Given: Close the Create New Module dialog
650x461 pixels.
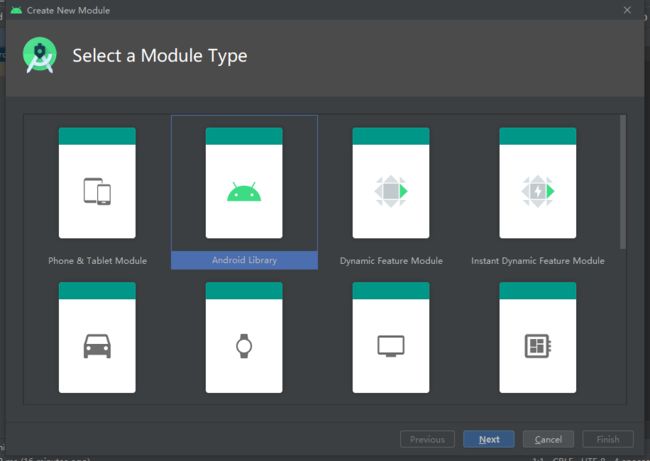Looking at the screenshot, I should point(627,10).
